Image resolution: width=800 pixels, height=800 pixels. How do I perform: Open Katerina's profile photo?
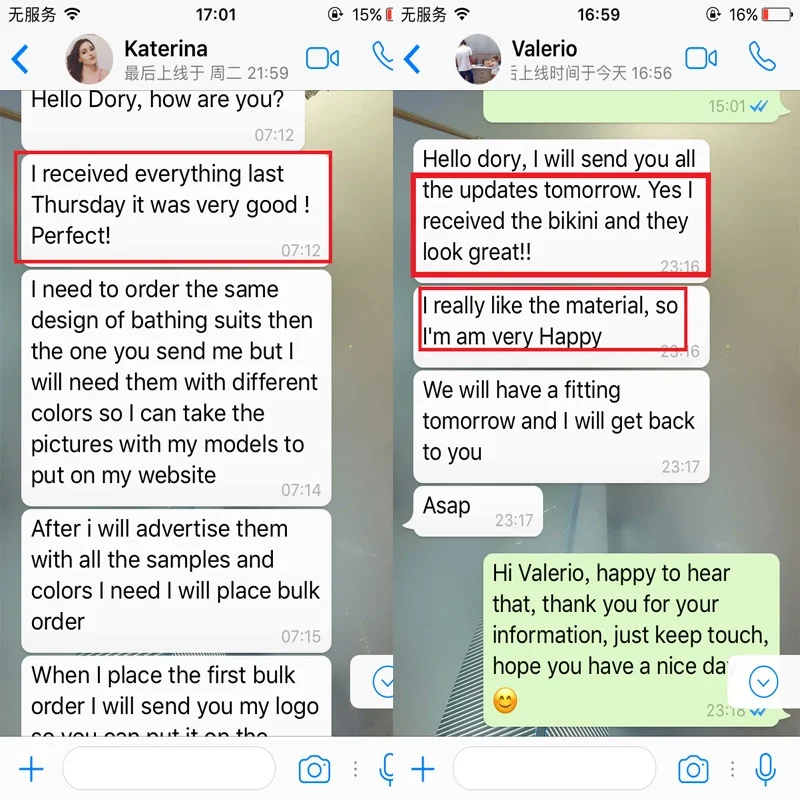click(89, 59)
